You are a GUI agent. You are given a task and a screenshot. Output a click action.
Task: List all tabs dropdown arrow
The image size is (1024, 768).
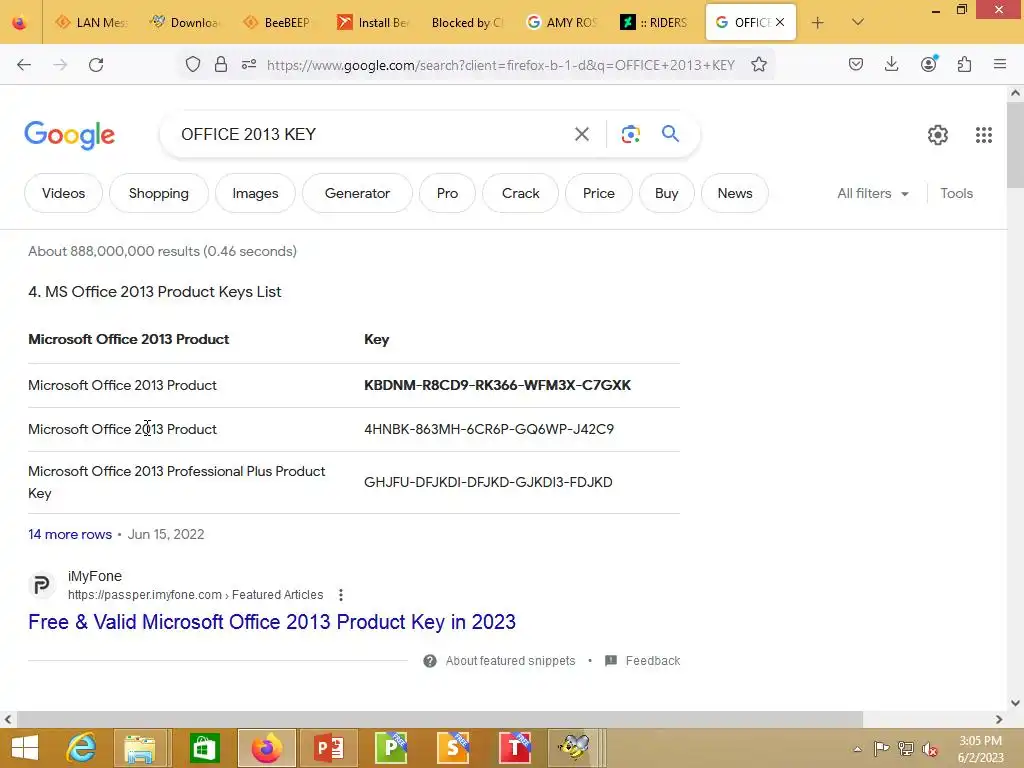857,22
